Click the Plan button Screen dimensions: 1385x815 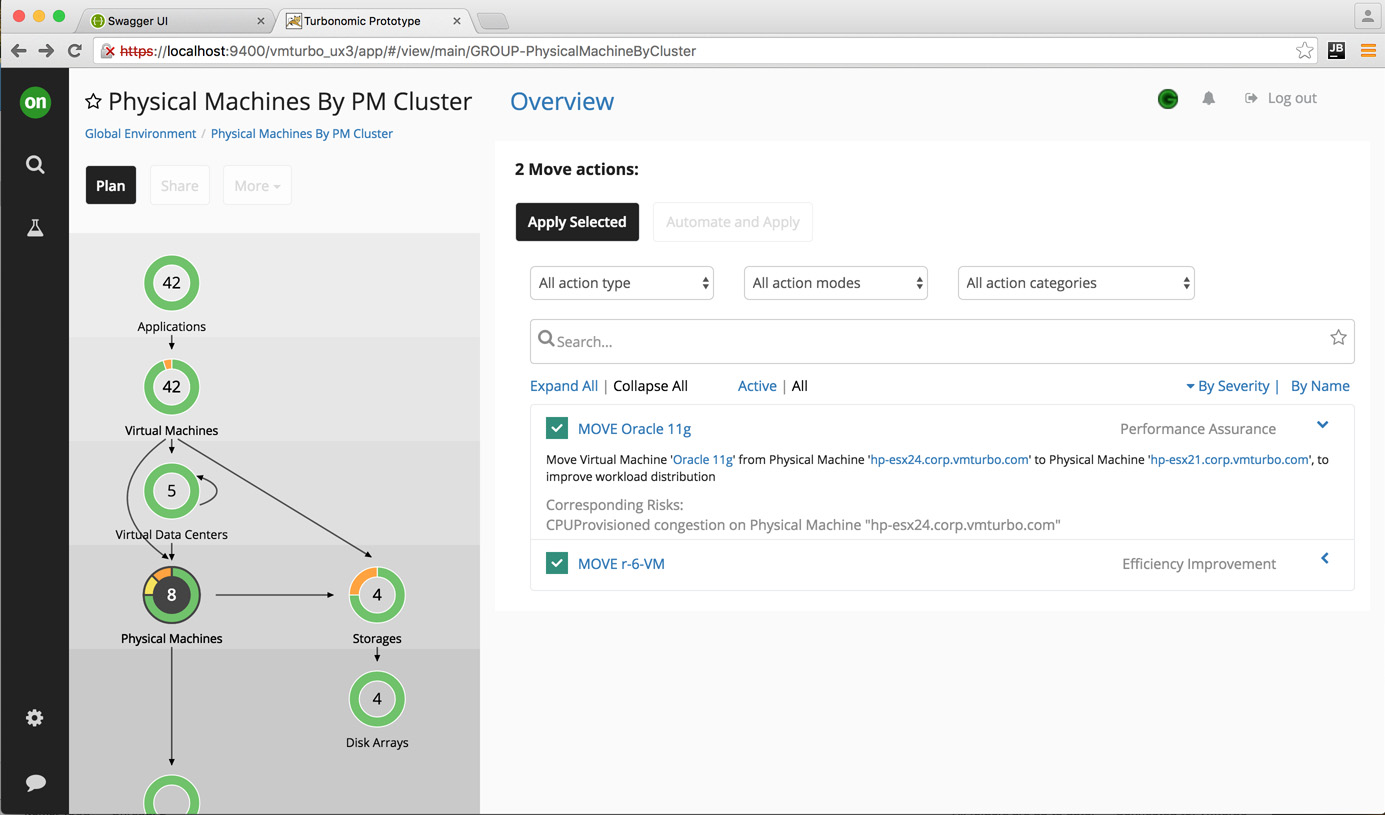tap(110, 185)
